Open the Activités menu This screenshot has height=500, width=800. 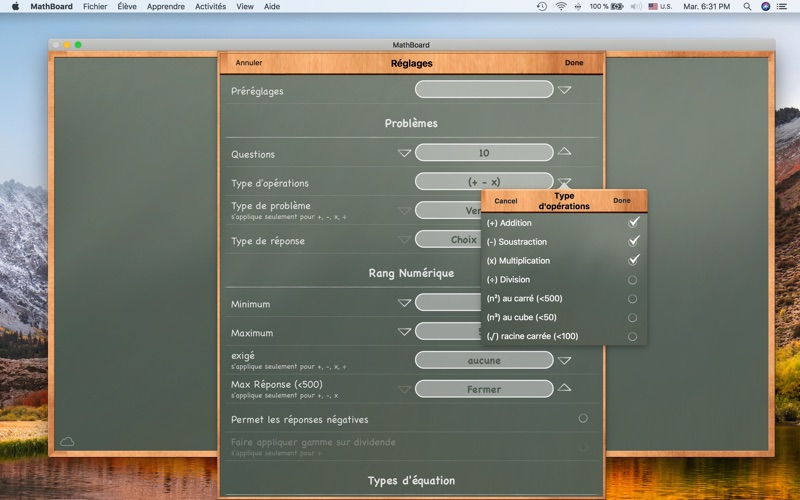[x=210, y=7]
